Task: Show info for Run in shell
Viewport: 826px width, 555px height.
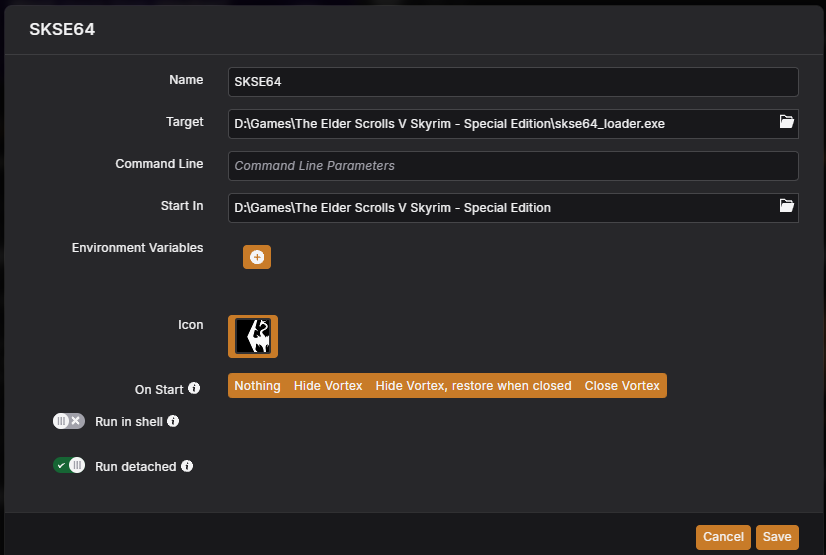Action: 173,421
